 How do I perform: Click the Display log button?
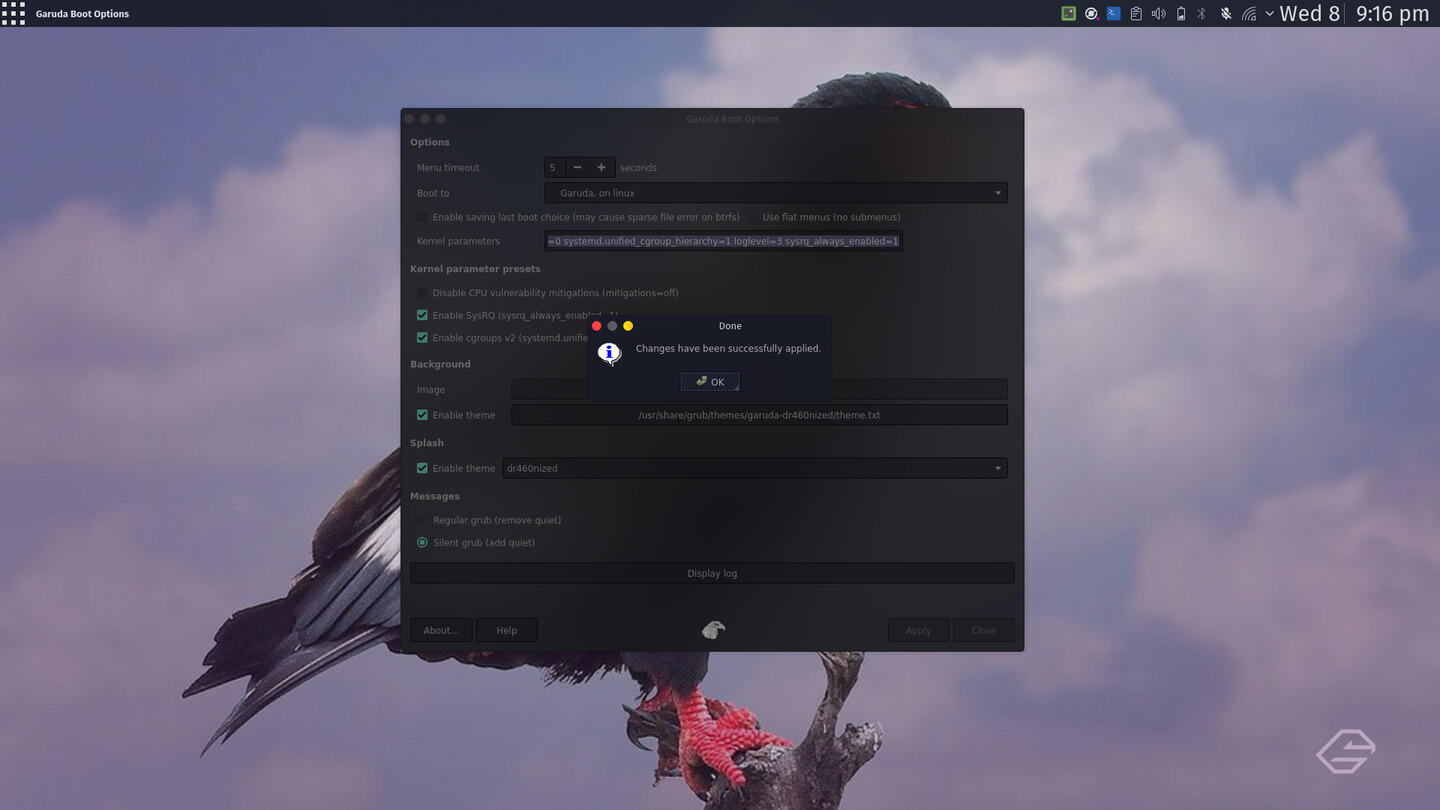coord(712,573)
